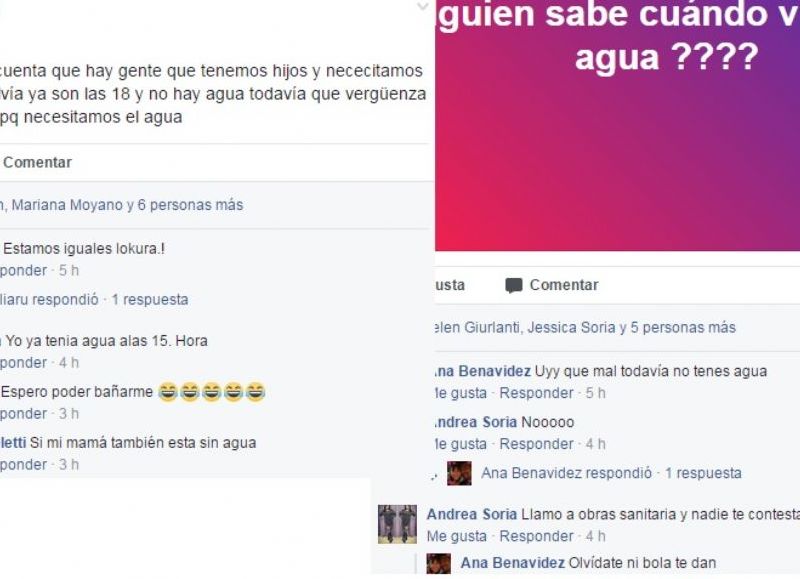Click Ana Benavidez's avatar beside 'respondió'

coord(459,473)
